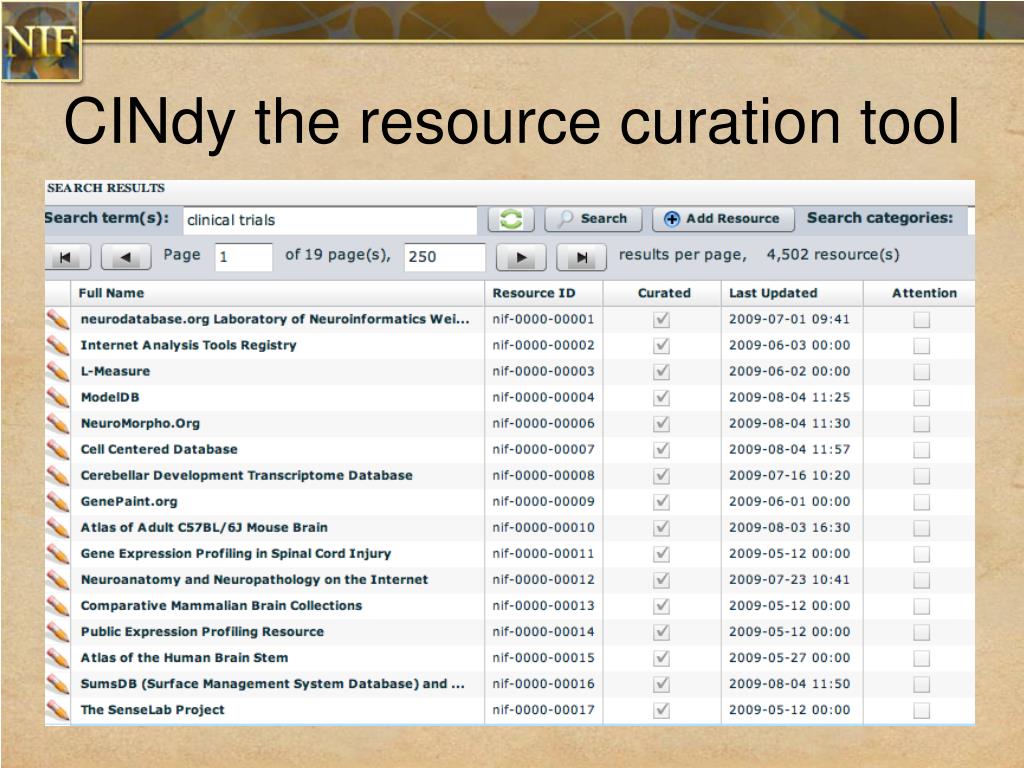The height and width of the screenshot is (768, 1024).
Task: Edit Atlas of Adult C57BL/6J Mouse Brain
Action: tap(57, 528)
